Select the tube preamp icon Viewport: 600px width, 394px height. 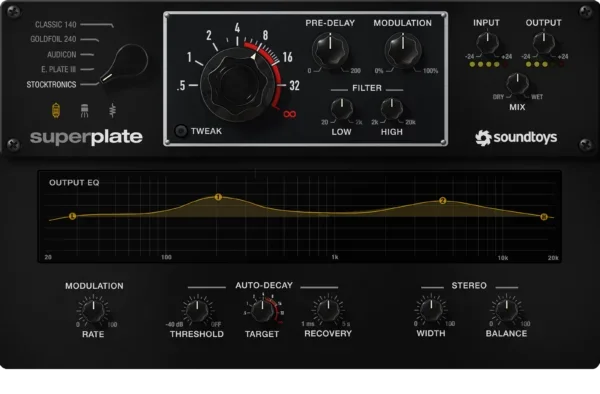[56, 111]
